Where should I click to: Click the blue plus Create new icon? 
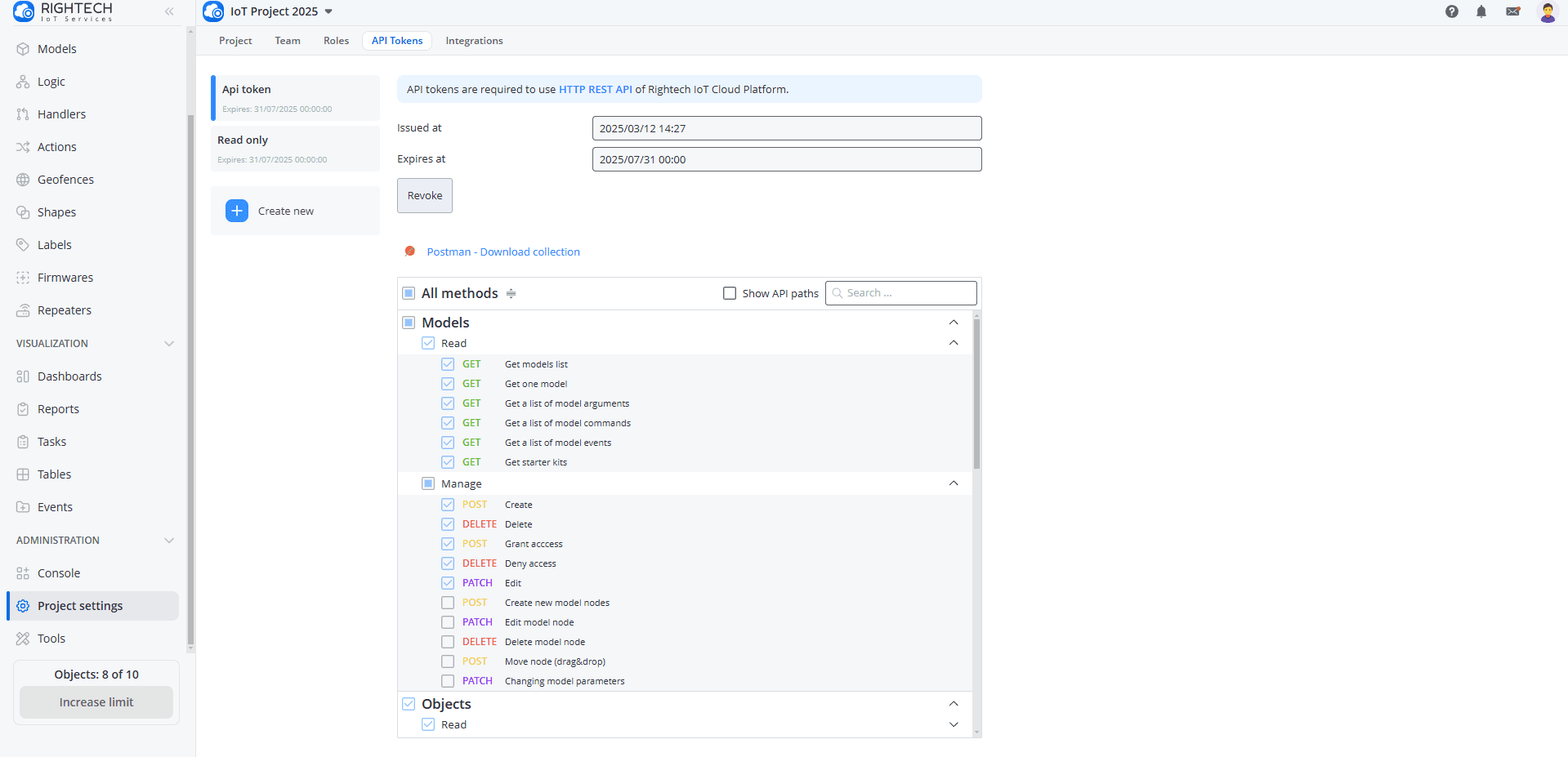tap(237, 211)
